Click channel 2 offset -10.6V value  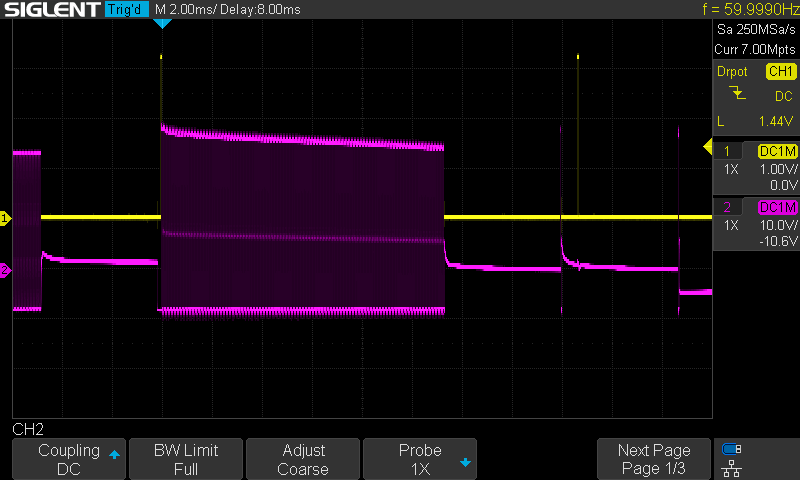tap(779, 241)
